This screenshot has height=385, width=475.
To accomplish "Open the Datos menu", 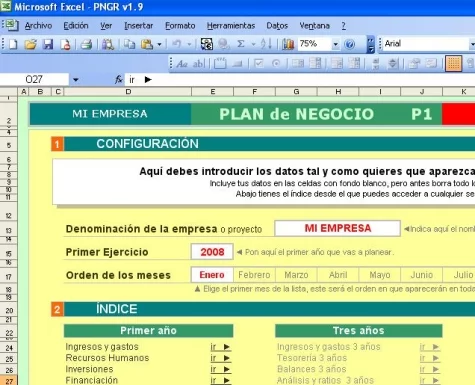I will (277, 26).
